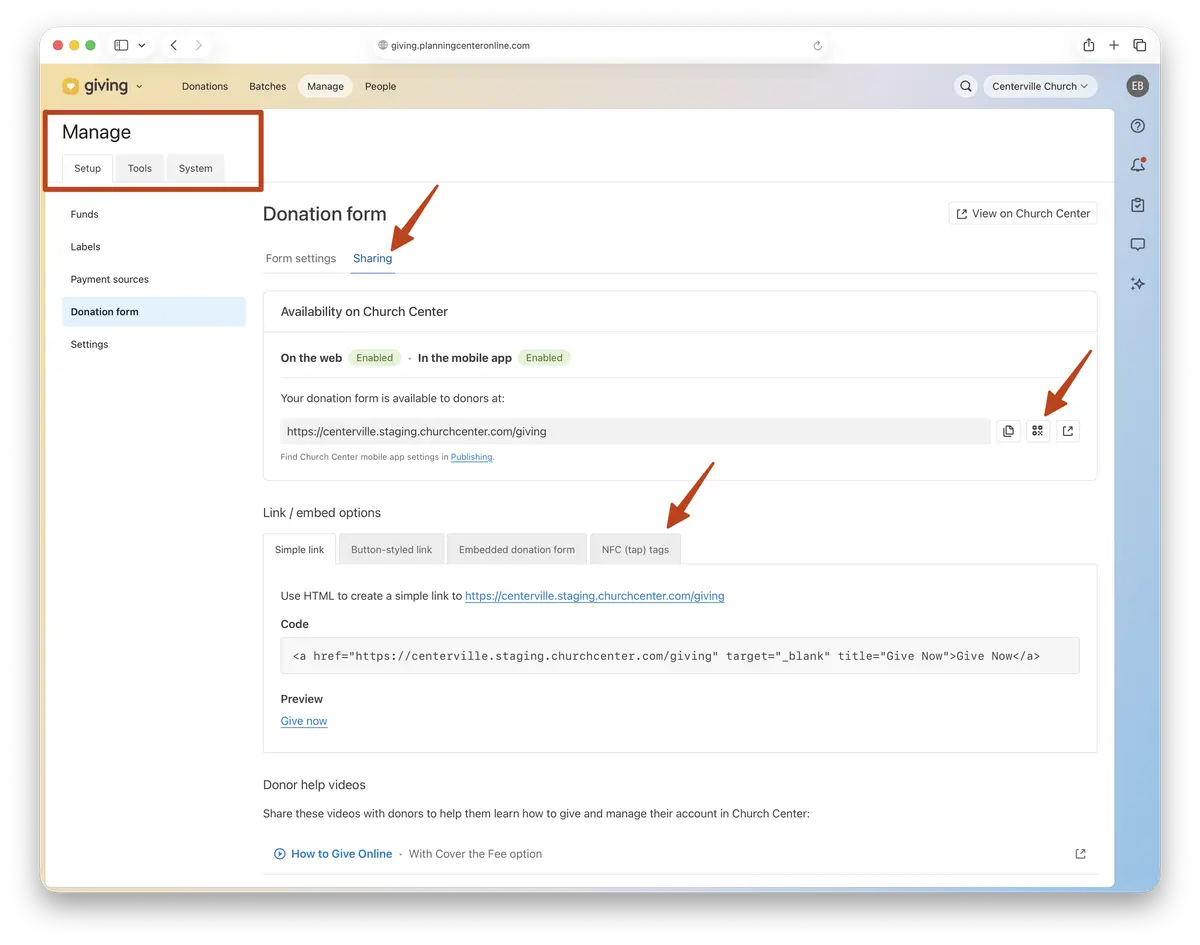The width and height of the screenshot is (1200, 945).
Task: Reload the page in the browser
Action: 818,45
